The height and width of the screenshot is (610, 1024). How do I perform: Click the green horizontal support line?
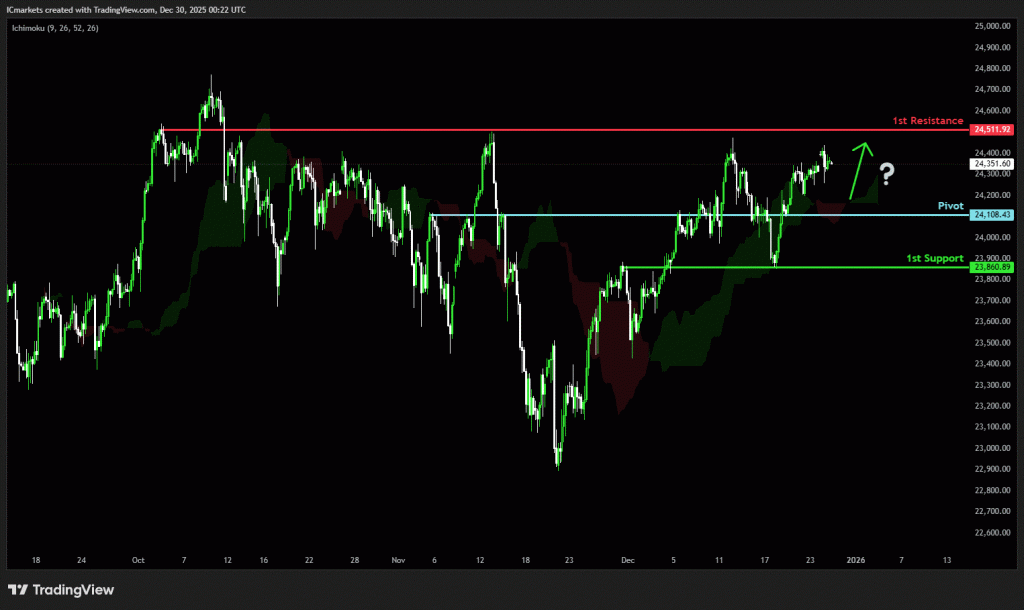[x=800, y=267]
